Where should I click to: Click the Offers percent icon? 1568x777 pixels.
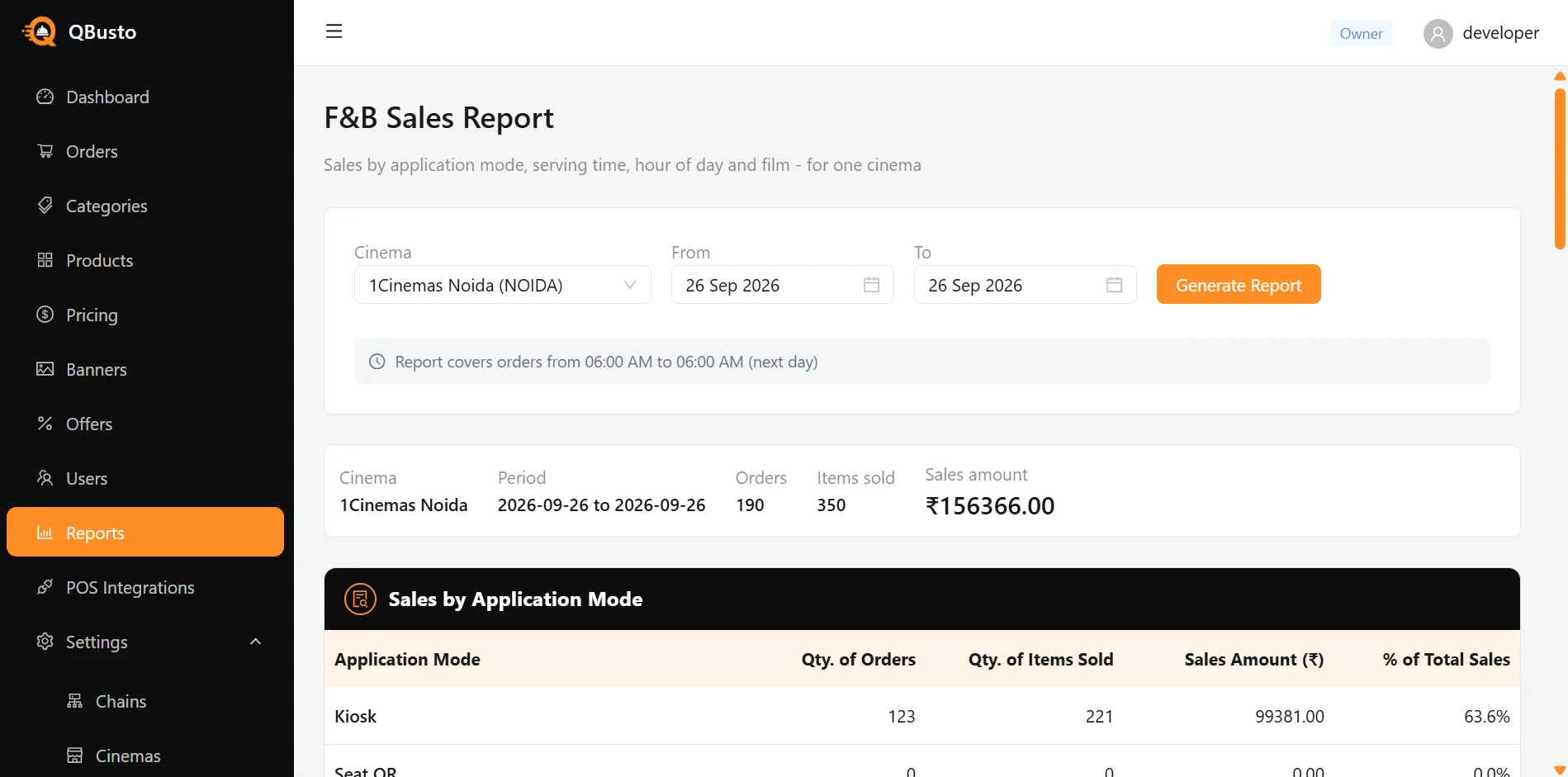pyautogui.click(x=45, y=424)
